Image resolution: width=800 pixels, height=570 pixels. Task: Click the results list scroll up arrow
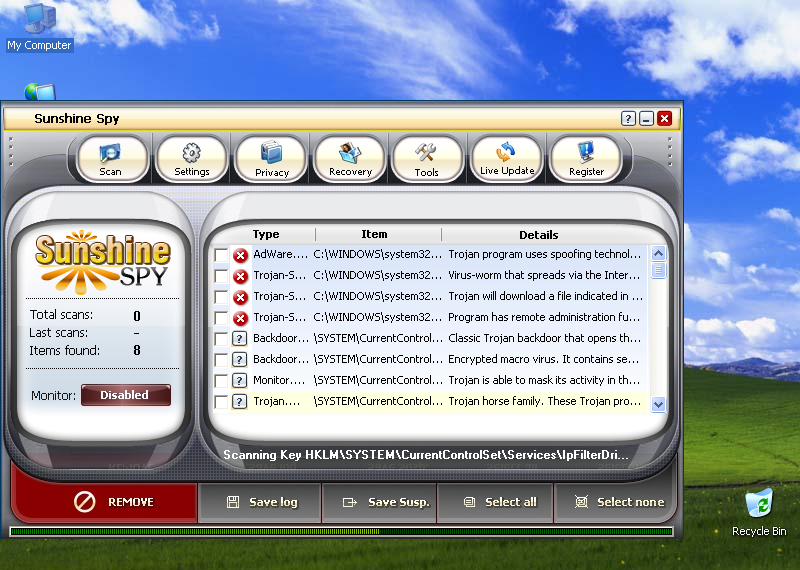(x=658, y=254)
